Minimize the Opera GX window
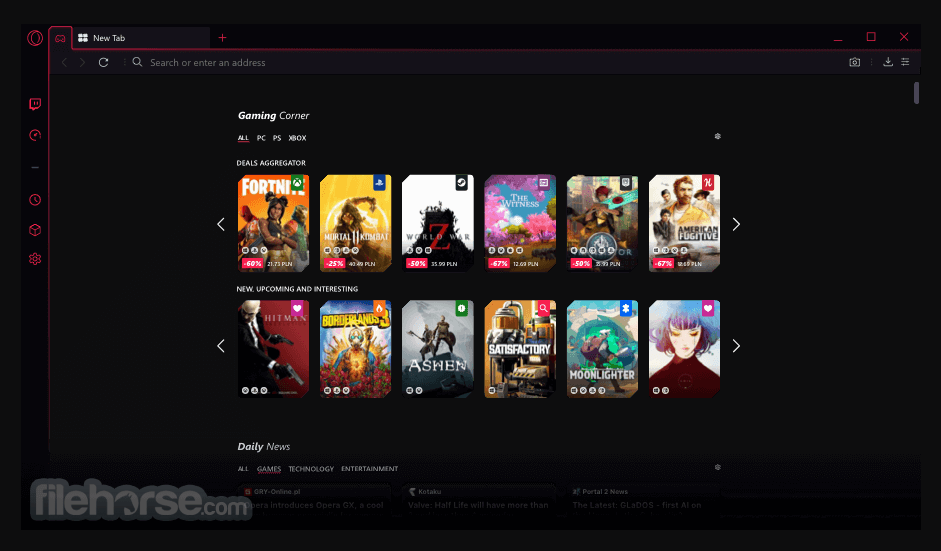This screenshot has width=941, height=551. (838, 38)
